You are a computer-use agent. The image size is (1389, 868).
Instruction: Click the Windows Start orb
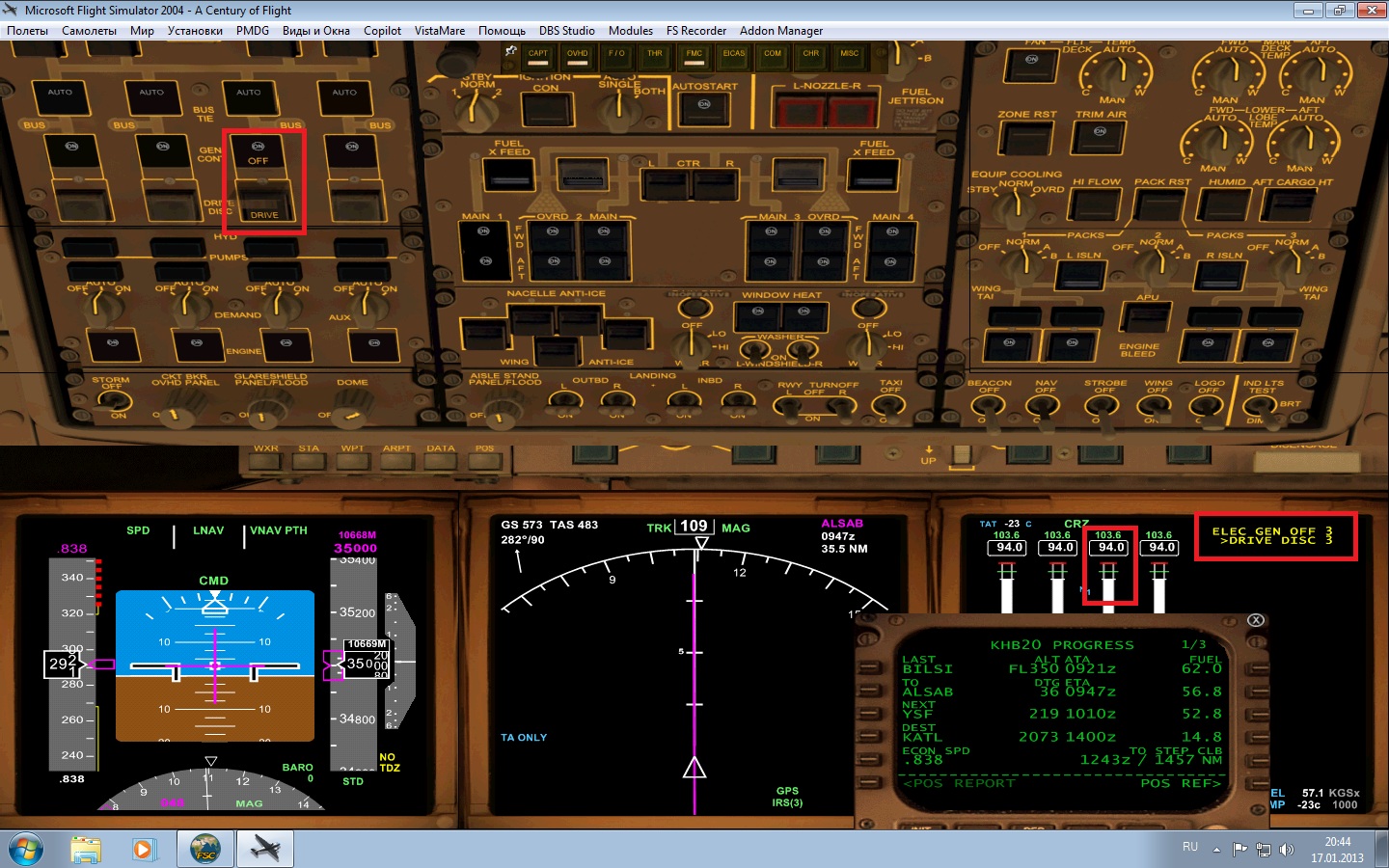(25, 849)
